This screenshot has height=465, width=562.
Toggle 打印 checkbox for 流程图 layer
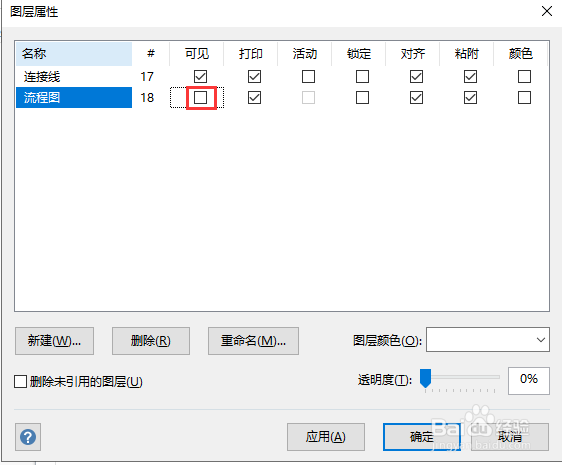tap(254, 98)
